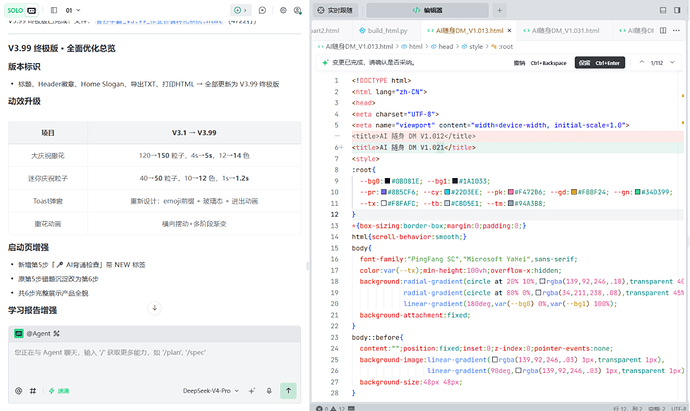
Task: Click the @ mention icon in chat input
Action: click(18, 391)
